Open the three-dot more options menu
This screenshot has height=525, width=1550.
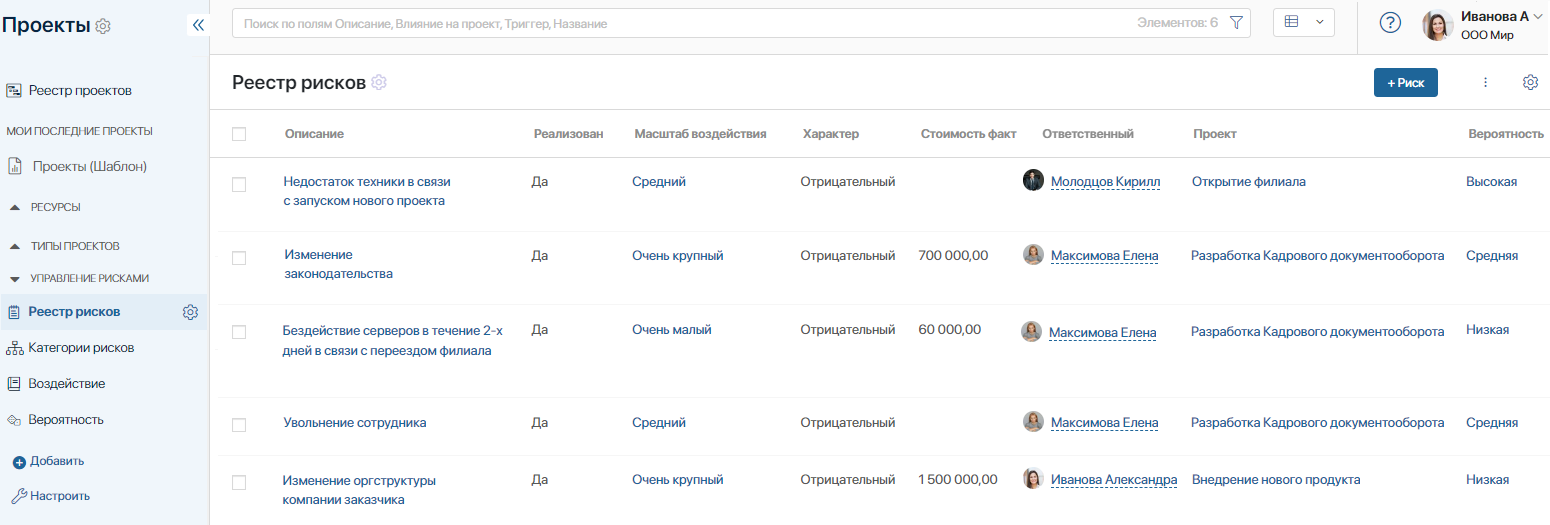pyautogui.click(x=1485, y=82)
